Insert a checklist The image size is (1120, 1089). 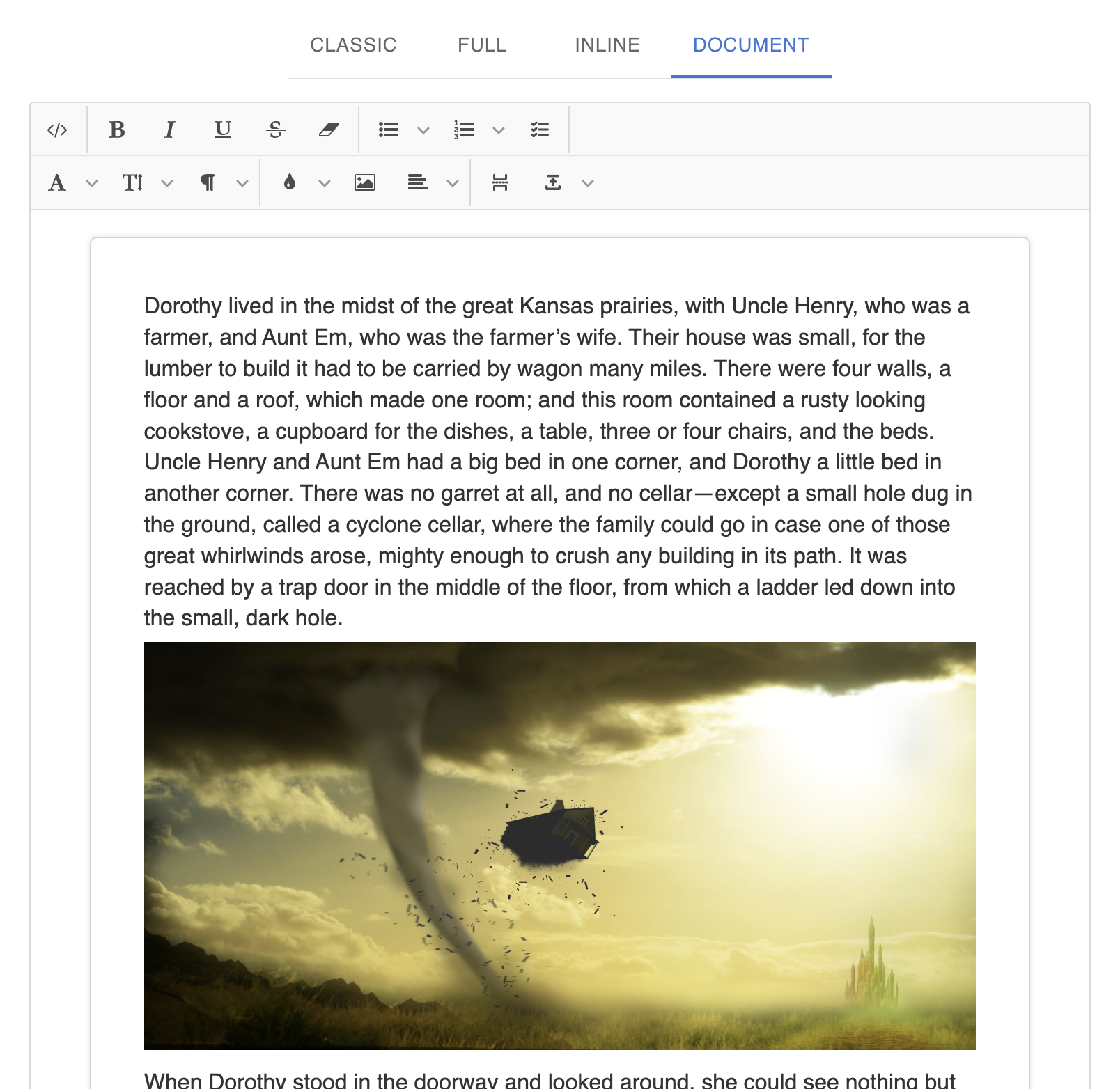[x=540, y=130]
